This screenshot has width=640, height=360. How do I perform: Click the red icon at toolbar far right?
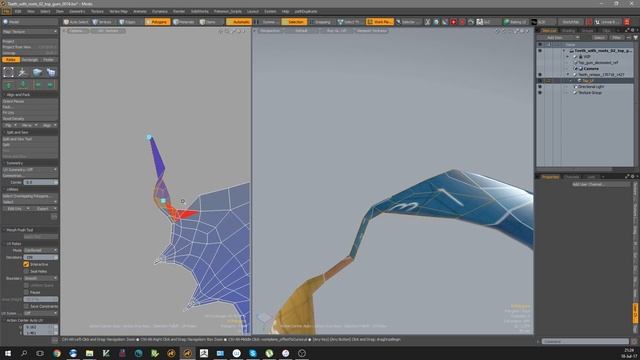(x=627, y=22)
